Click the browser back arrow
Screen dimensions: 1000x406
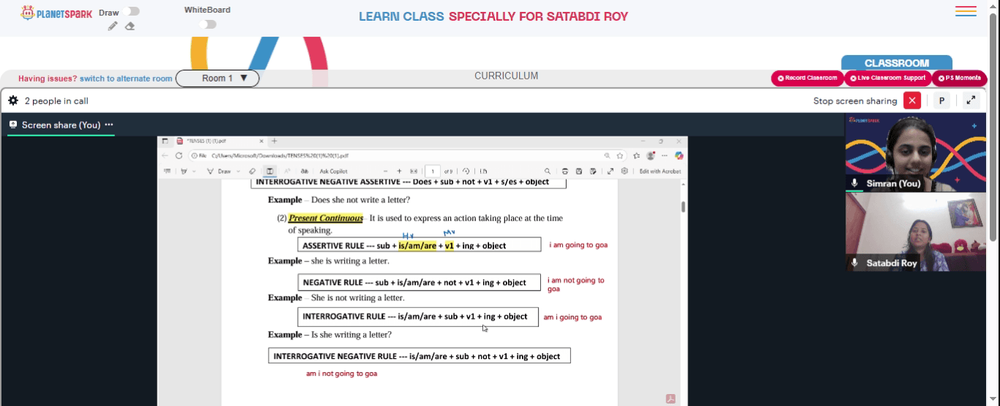165,156
